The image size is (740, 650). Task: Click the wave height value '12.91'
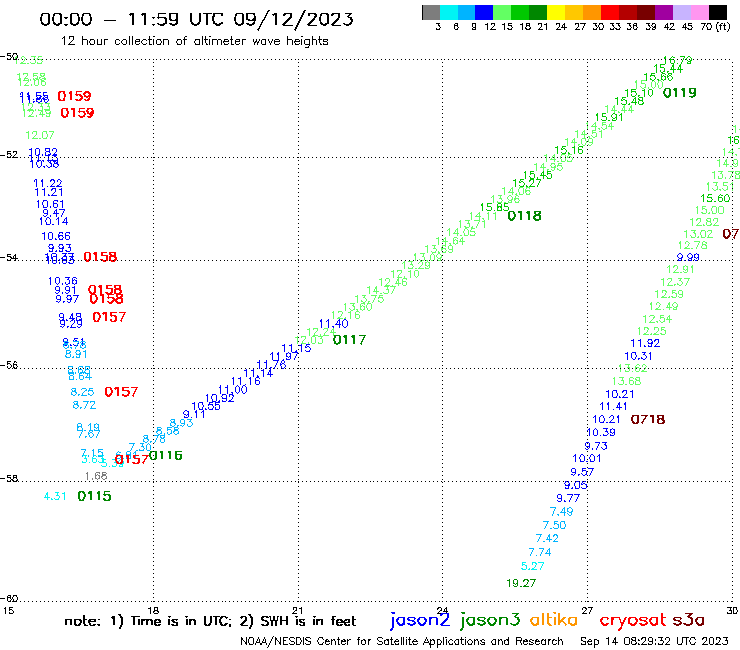[680, 270]
